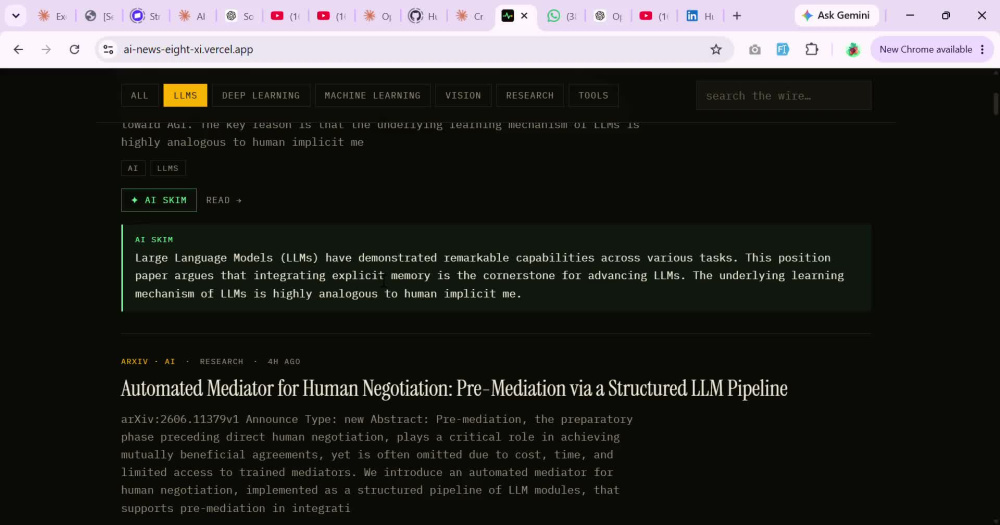This screenshot has height=525, width=1000.
Task: Select the TOOLS filter
Action: tap(593, 96)
